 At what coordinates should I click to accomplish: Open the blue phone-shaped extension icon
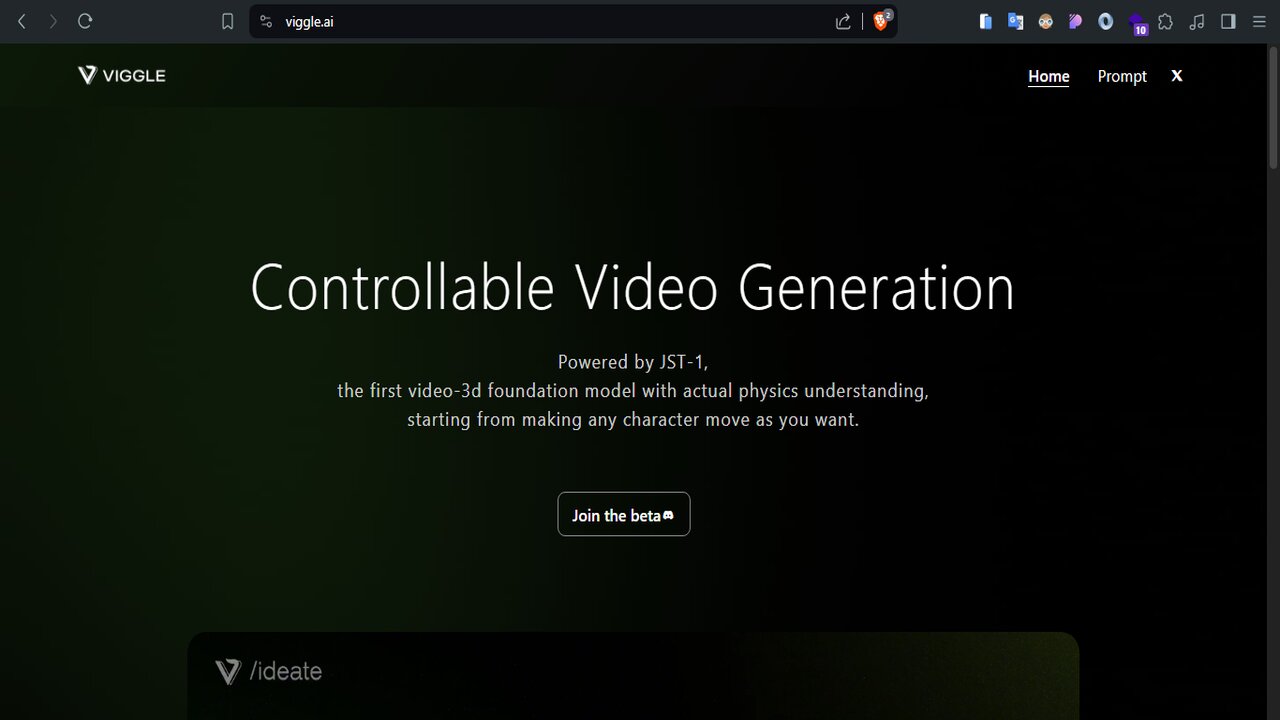[986, 21]
